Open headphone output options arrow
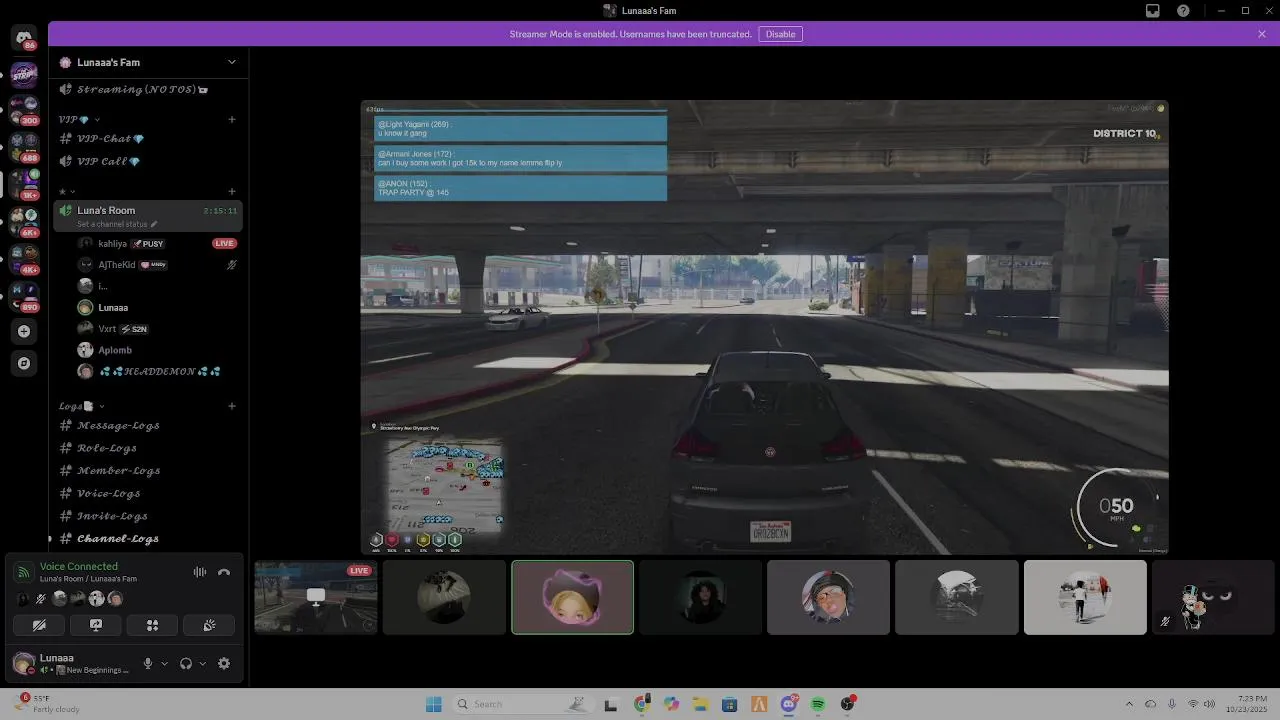Image resolution: width=1280 pixels, height=720 pixels. 202,663
